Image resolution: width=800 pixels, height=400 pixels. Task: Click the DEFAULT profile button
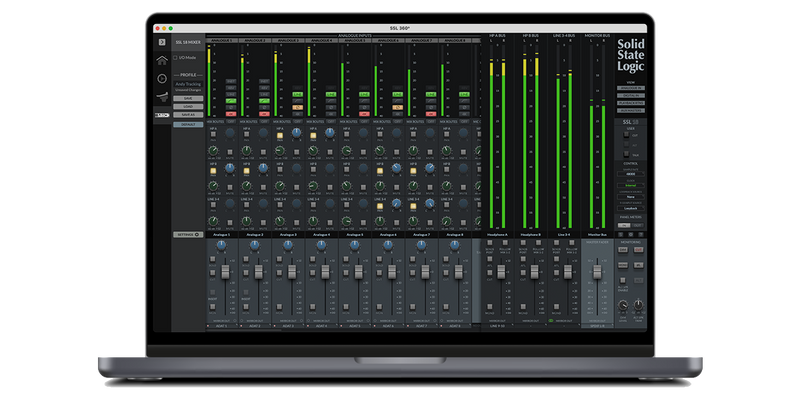point(188,124)
